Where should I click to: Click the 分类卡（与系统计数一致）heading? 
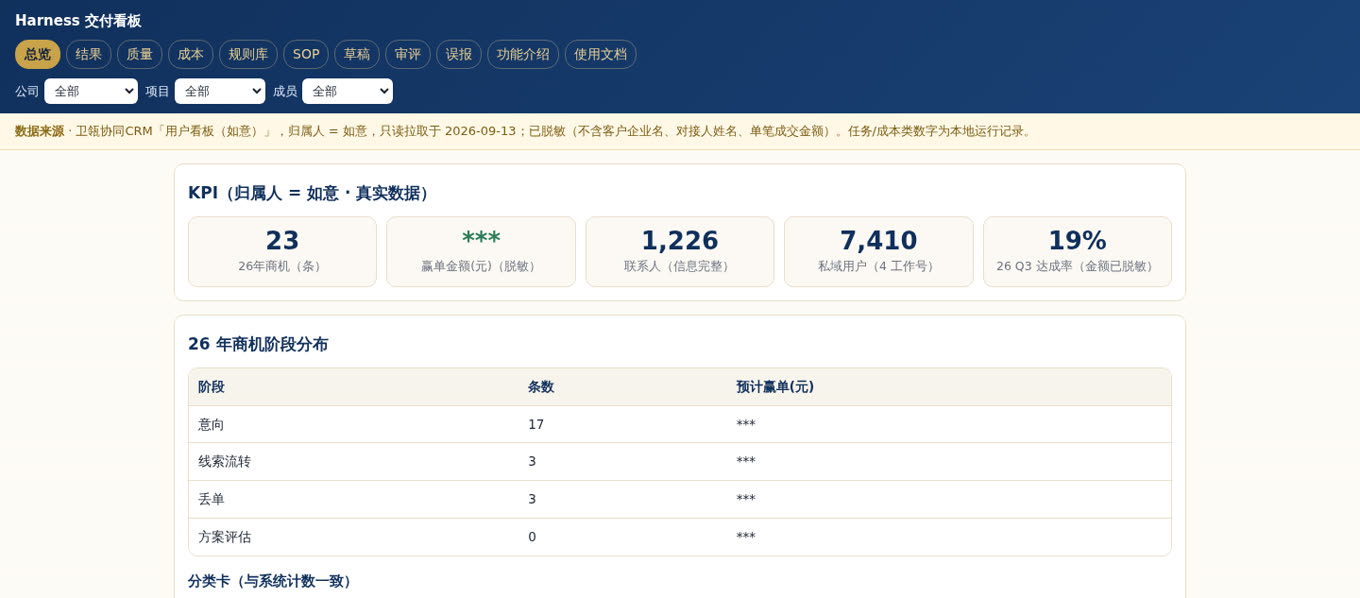(x=273, y=581)
